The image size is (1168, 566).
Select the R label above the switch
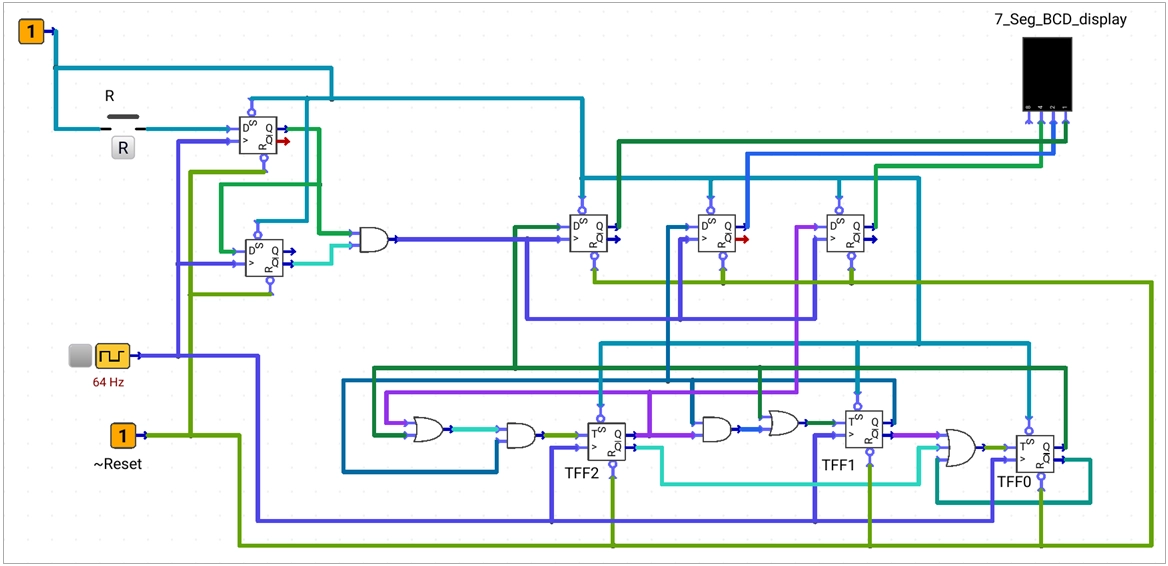(110, 97)
